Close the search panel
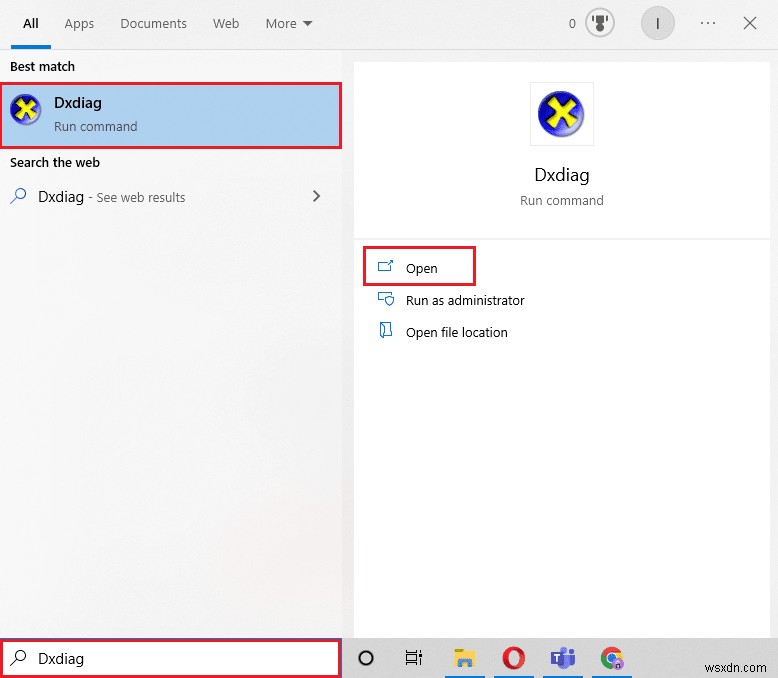This screenshot has height=678, width=778. [750, 23]
